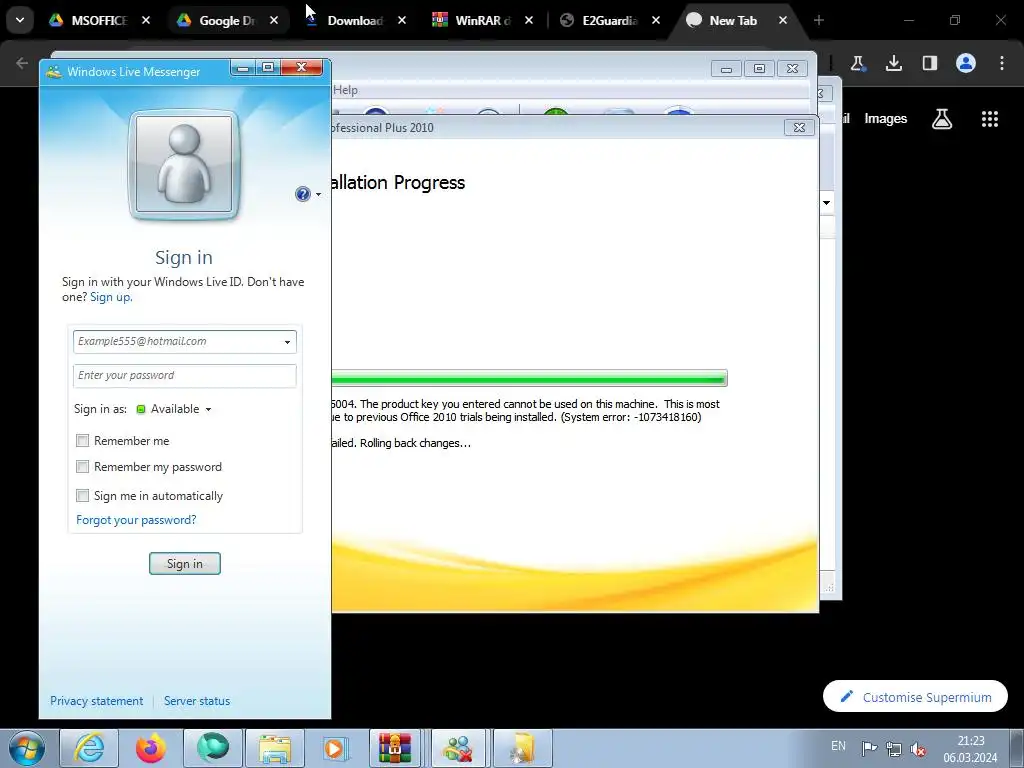This screenshot has height=768, width=1024.
Task: Focus the email address field
Action: pyautogui.click(x=185, y=342)
